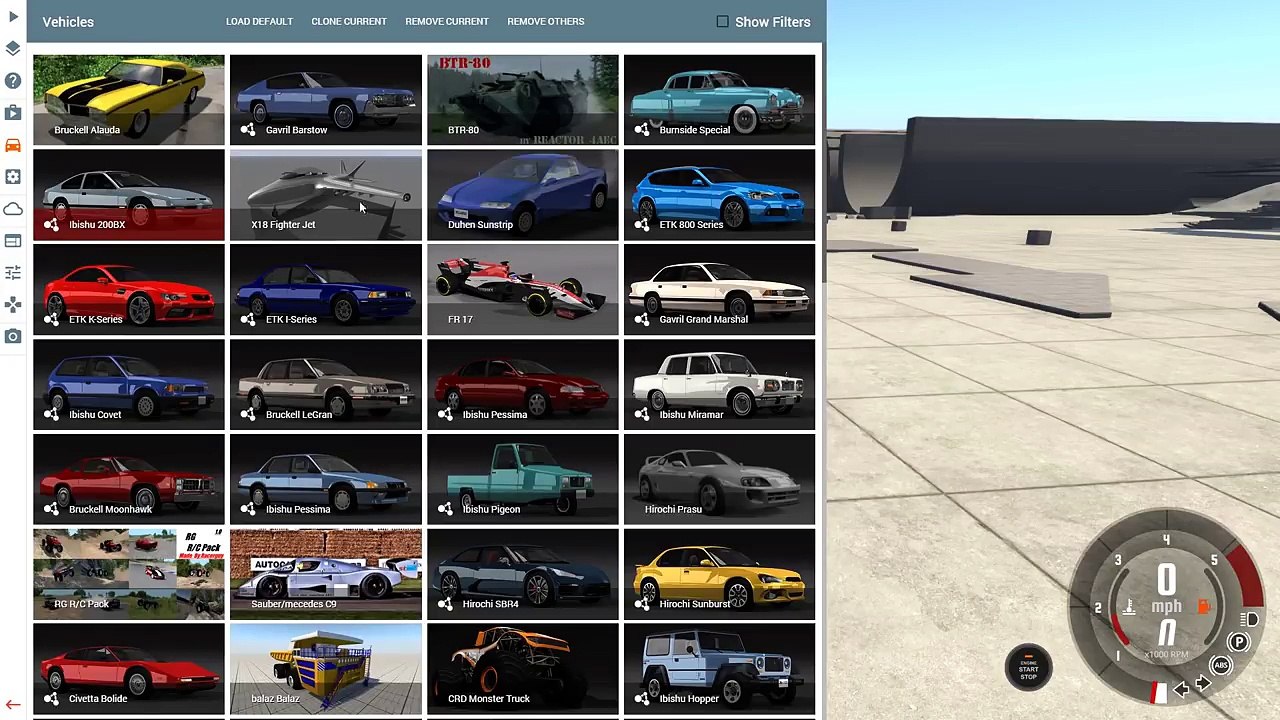
Task: Open the environment cloud icon
Action: [13, 208]
